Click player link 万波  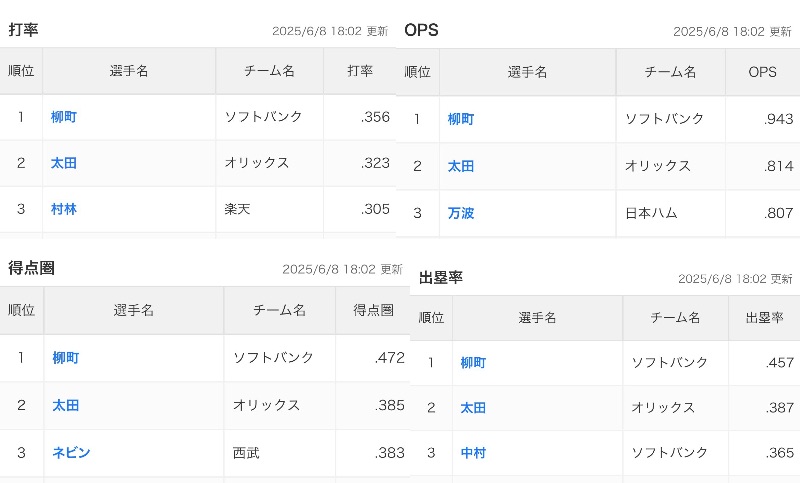(x=461, y=213)
